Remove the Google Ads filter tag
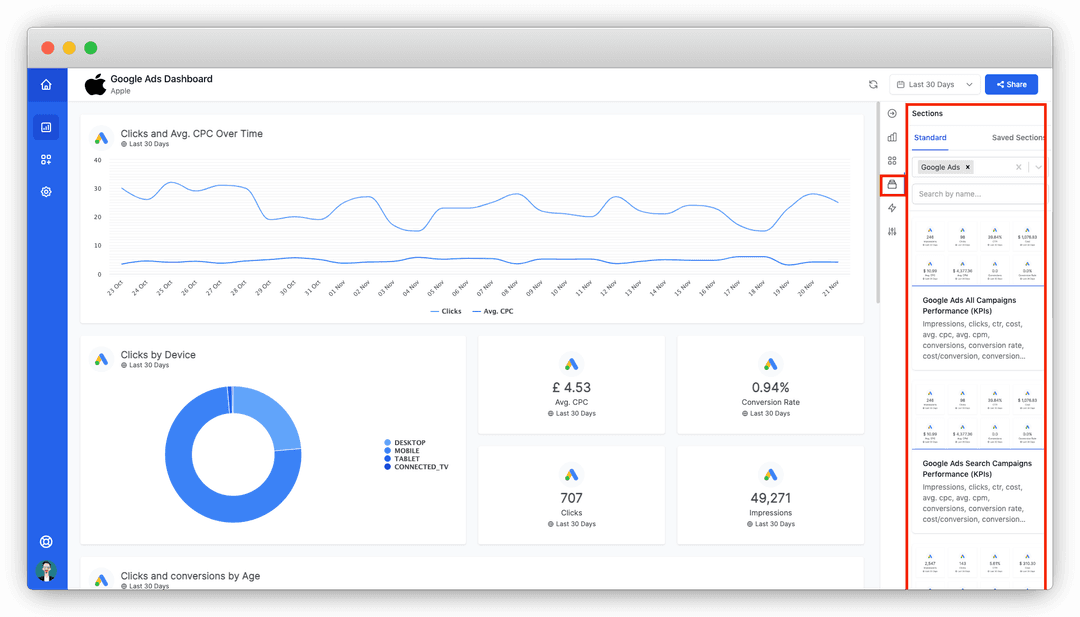Viewport: 1080px width, 617px height. click(x=968, y=167)
